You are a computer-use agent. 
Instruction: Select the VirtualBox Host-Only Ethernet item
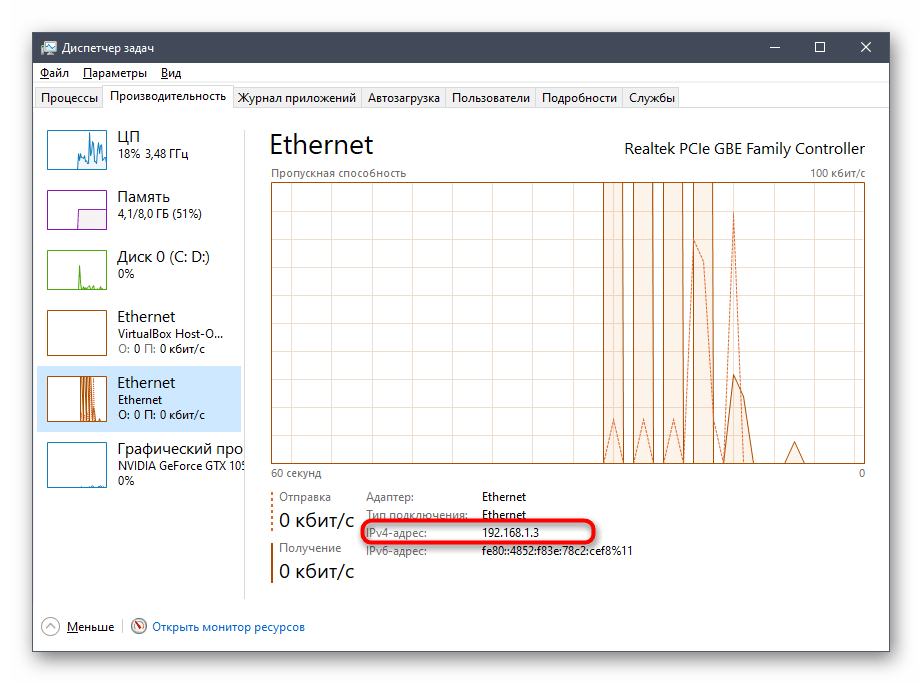click(x=140, y=332)
